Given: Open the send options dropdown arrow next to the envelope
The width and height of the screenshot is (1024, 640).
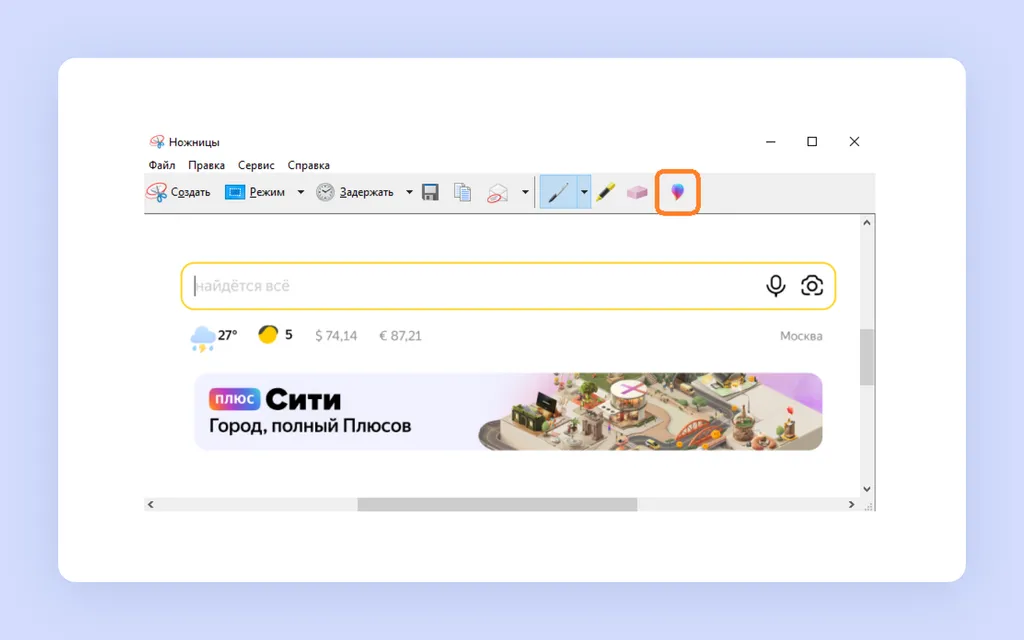Looking at the screenshot, I should pyautogui.click(x=525, y=192).
